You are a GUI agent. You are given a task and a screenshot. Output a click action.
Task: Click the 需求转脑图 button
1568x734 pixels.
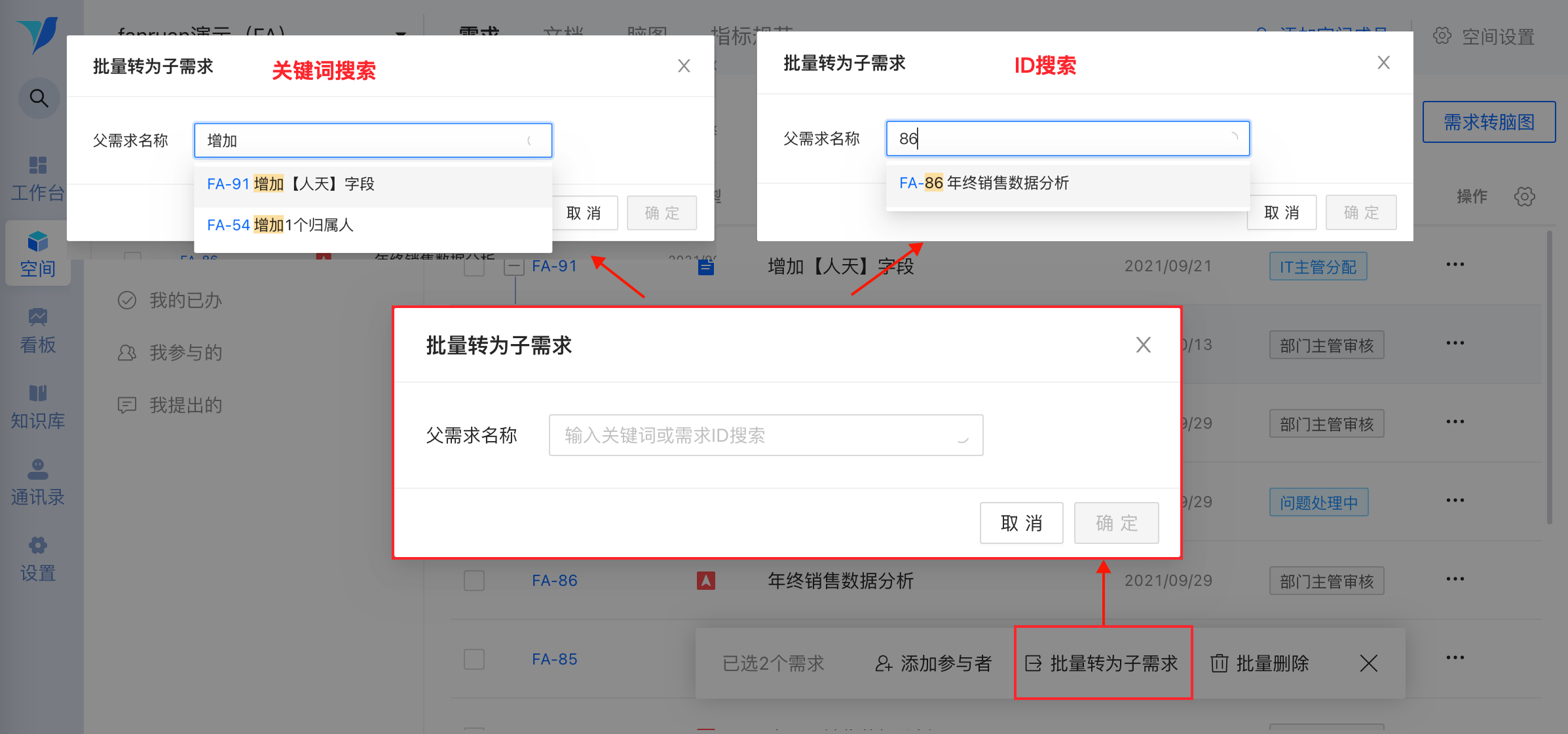coord(1488,122)
